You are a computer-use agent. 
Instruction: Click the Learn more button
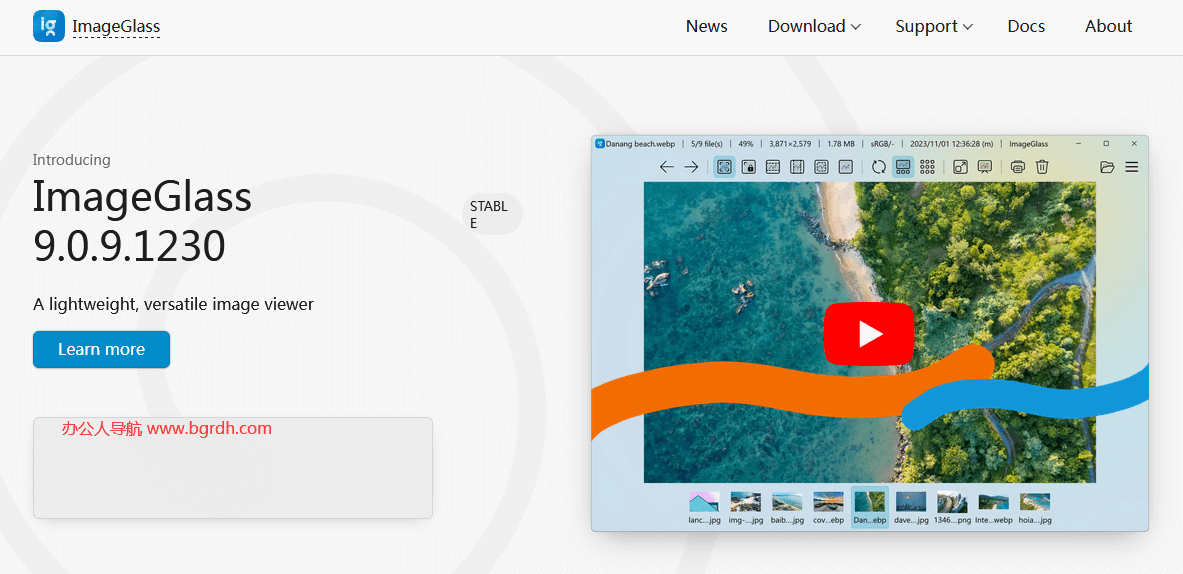coord(101,349)
